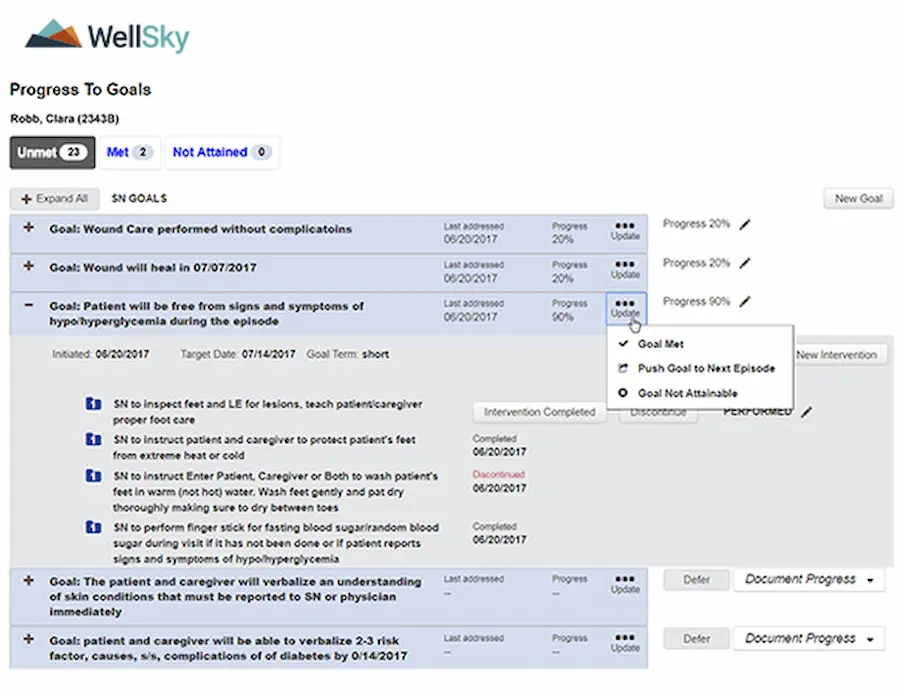This screenshot has width=900, height=696.
Task: Open the Document Progress dropdown for the diabetes goal
Action: (x=809, y=638)
